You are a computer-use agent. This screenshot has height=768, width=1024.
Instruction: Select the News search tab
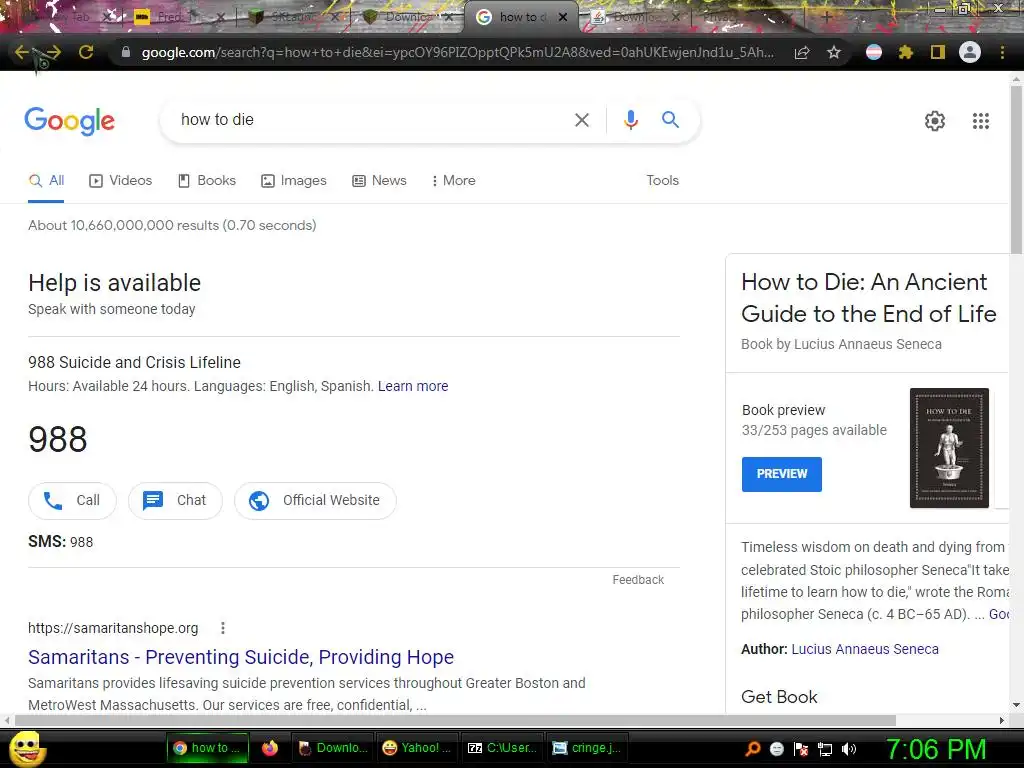click(x=379, y=181)
